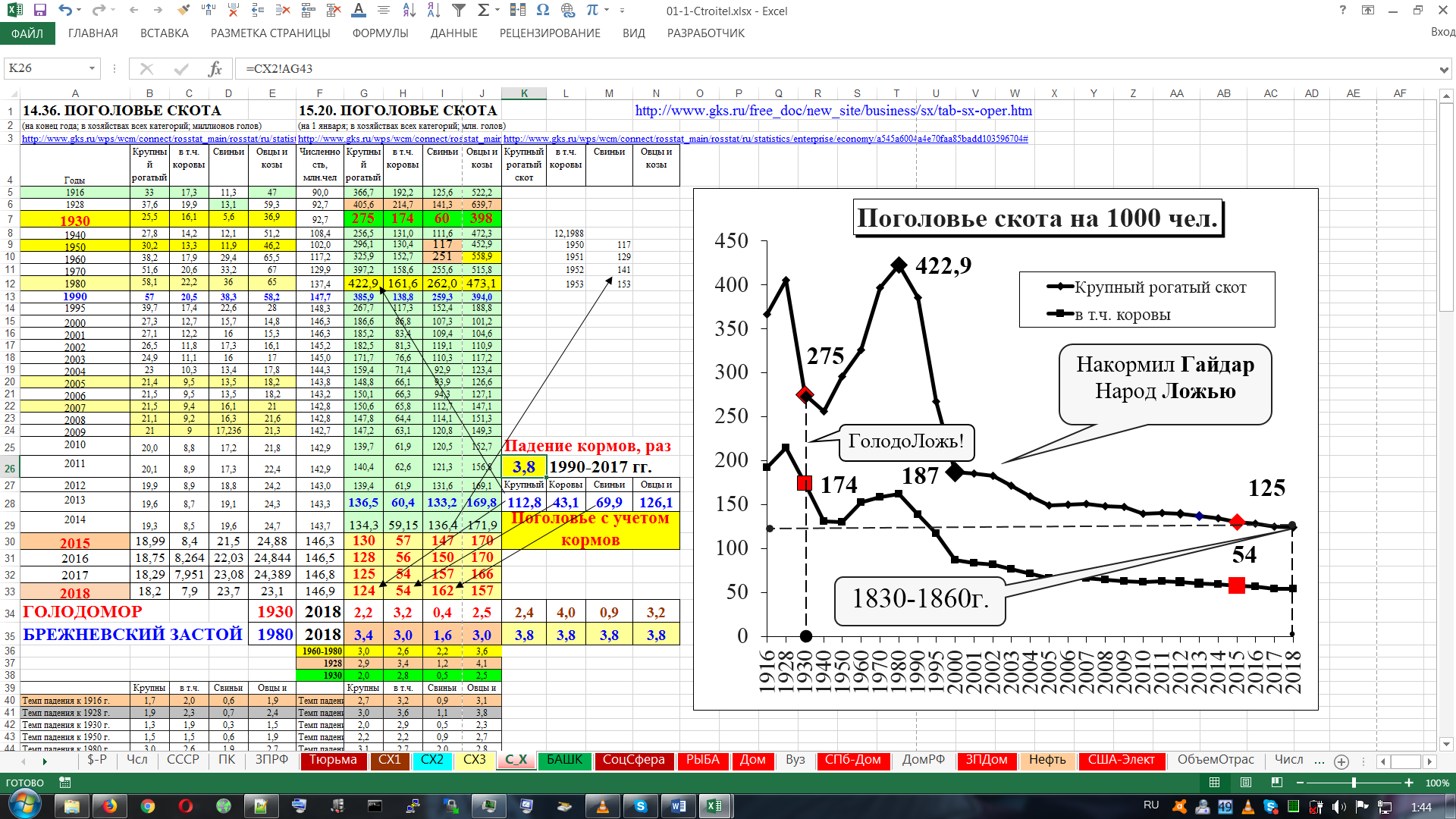Click the Format Painter brush icon
The width and height of the screenshot is (1456, 819).
click(x=183, y=11)
